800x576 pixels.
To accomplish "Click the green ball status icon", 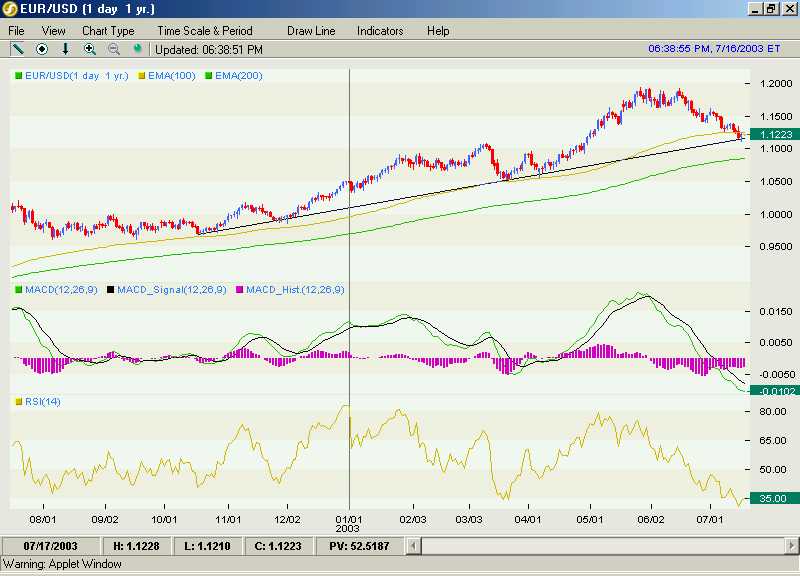I will point(137,49).
